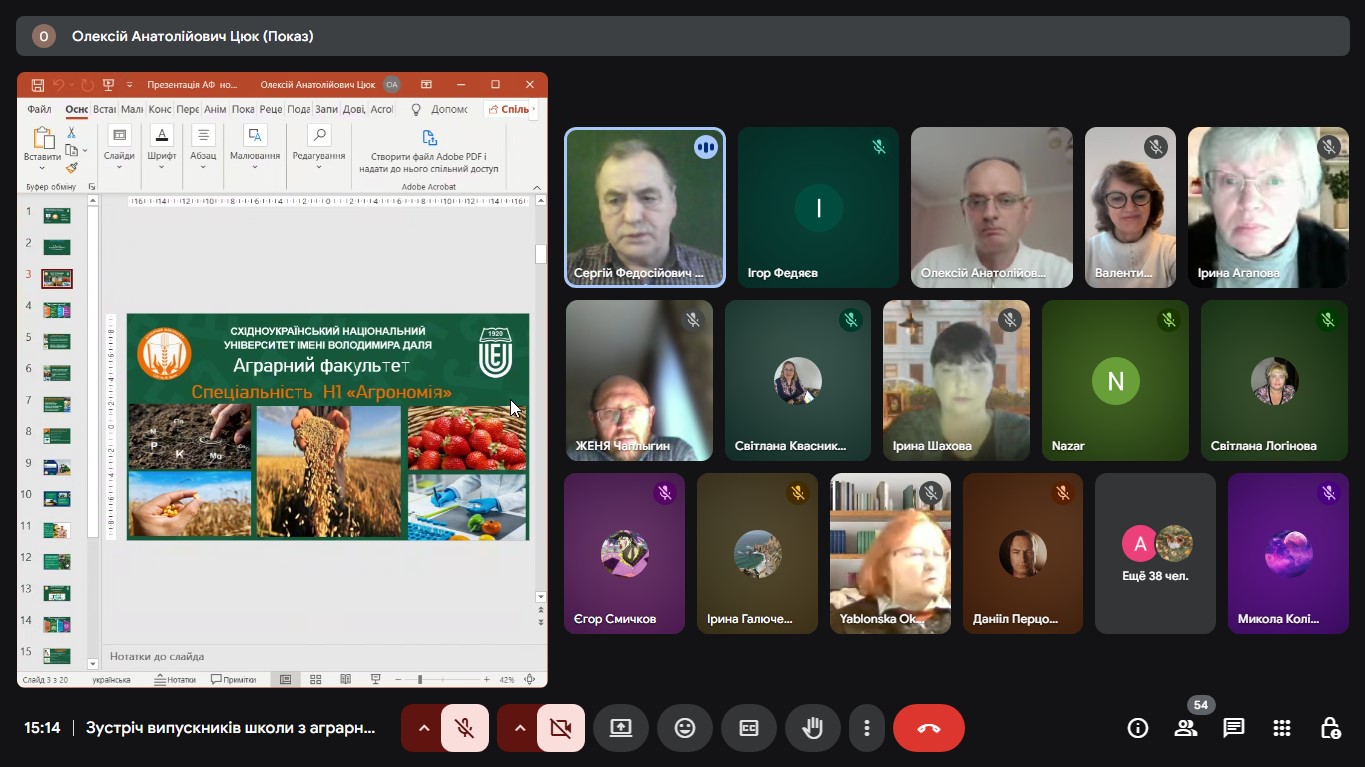
Task: Open the three-dot more options menu
Action: [x=867, y=728]
